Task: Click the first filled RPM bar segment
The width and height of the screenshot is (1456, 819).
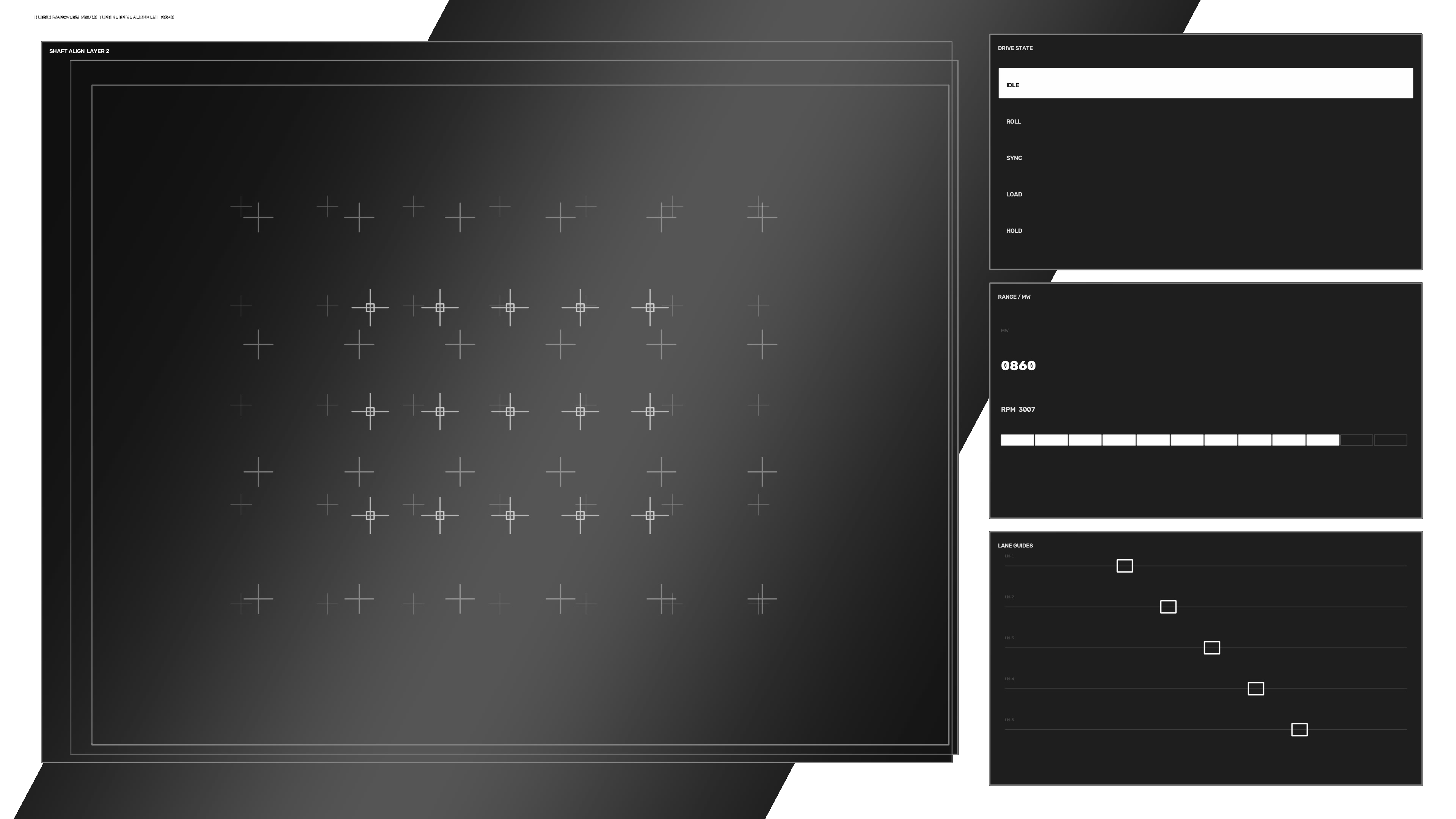Action: [x=1017, y=440]
